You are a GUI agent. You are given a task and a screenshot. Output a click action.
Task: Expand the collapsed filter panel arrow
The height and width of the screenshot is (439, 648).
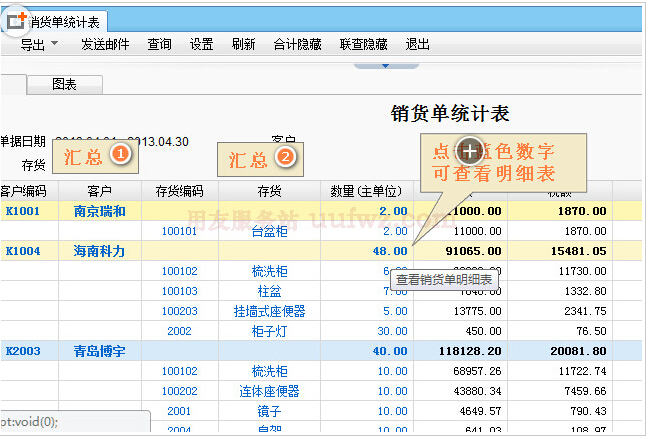click(x=386, y=66)
